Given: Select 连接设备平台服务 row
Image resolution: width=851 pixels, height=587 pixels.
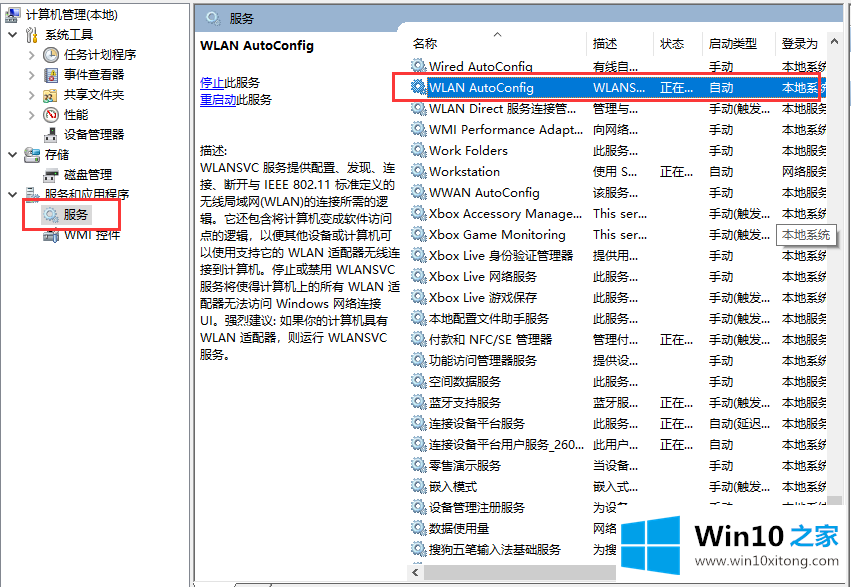Looking at the screenshot, I should 618,424.
